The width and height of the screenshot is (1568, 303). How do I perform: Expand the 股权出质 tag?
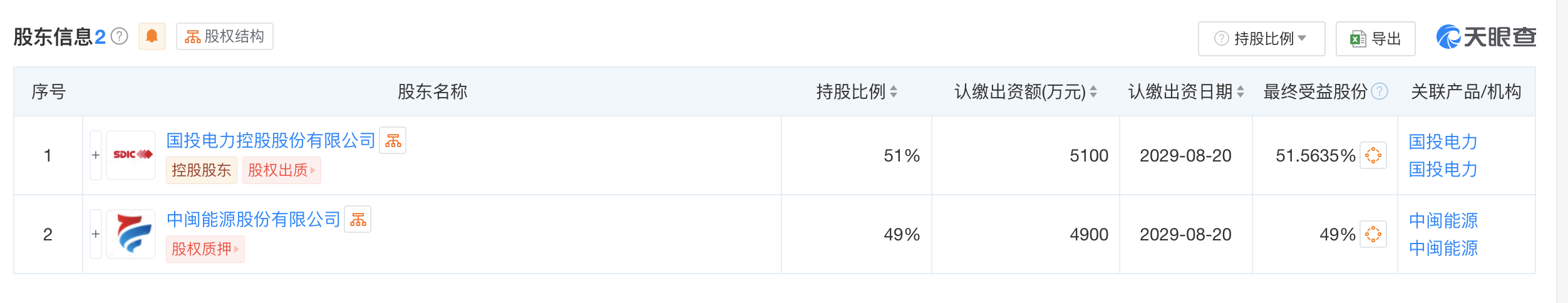tap(282, 170)
